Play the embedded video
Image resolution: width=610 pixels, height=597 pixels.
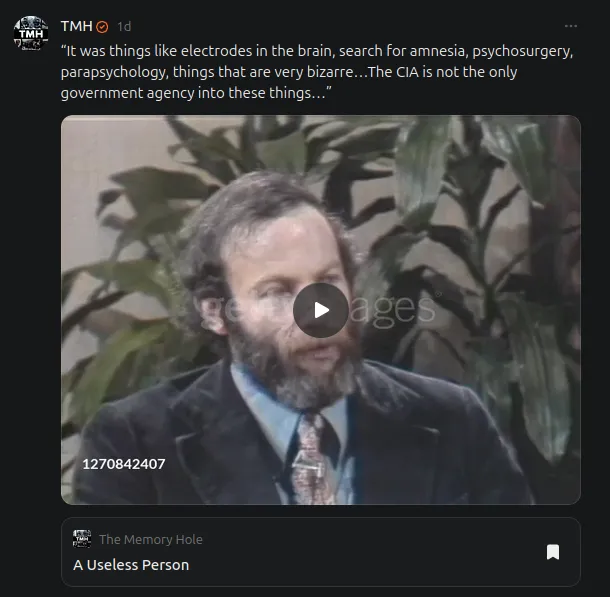[x=321, y=310]
